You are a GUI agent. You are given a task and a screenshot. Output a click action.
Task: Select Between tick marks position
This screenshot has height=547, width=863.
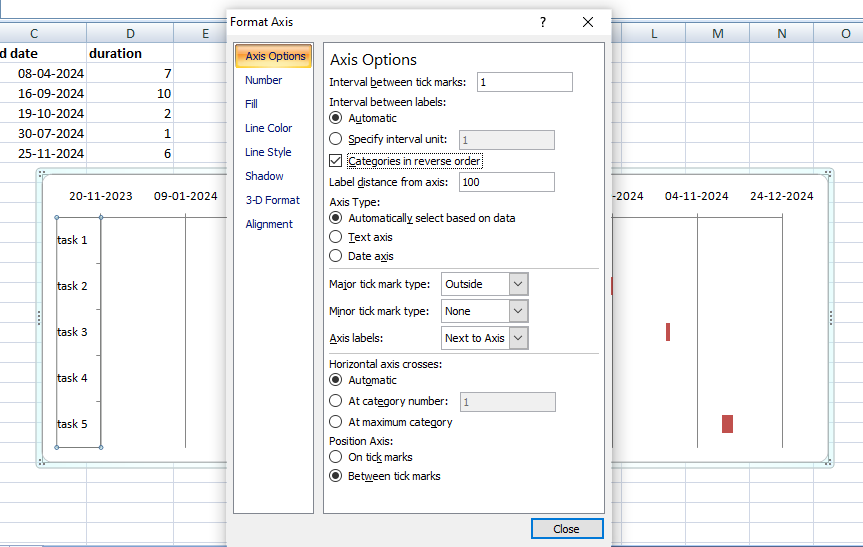point(335,476)
